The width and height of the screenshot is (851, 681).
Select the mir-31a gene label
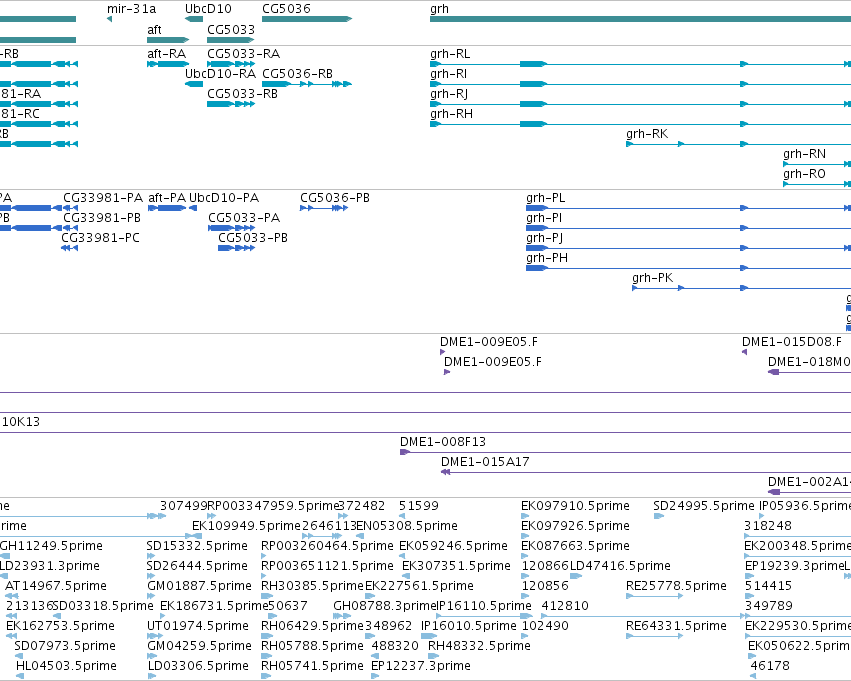(131, 9)
